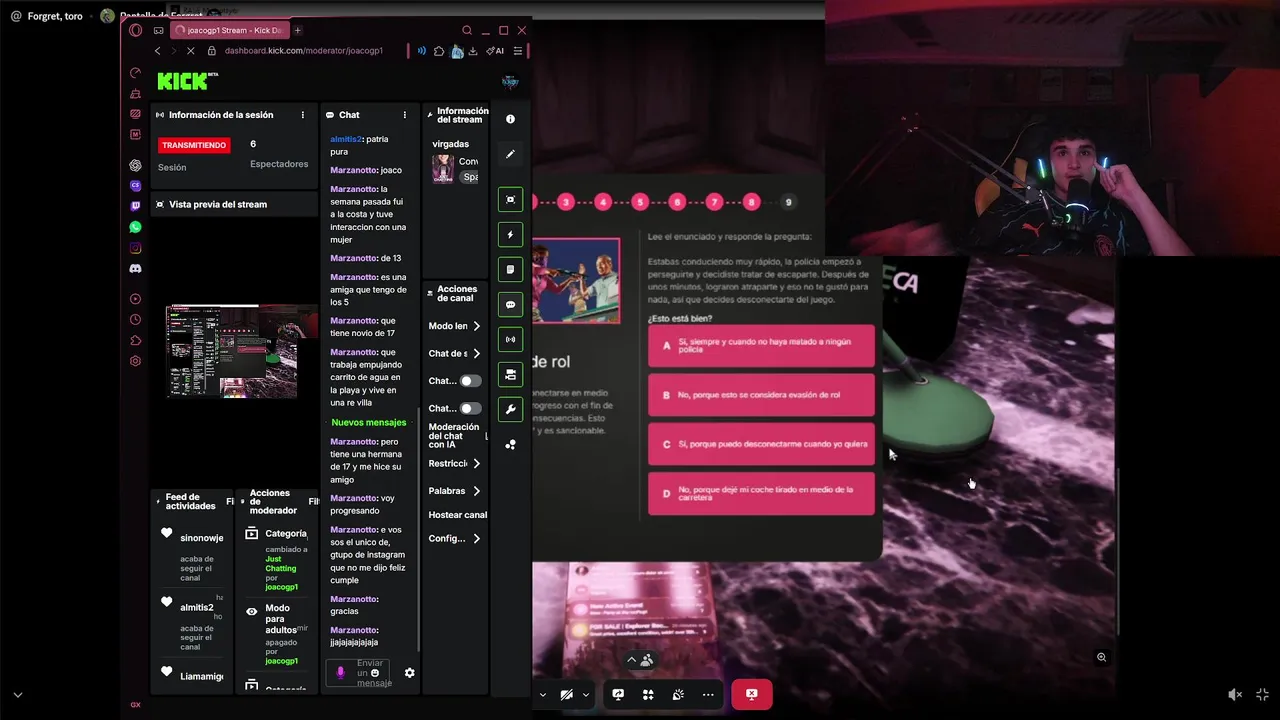1280x720 pixels.
Task: Click the zoom magnifier icon on shared screen
Action: 1101,657
